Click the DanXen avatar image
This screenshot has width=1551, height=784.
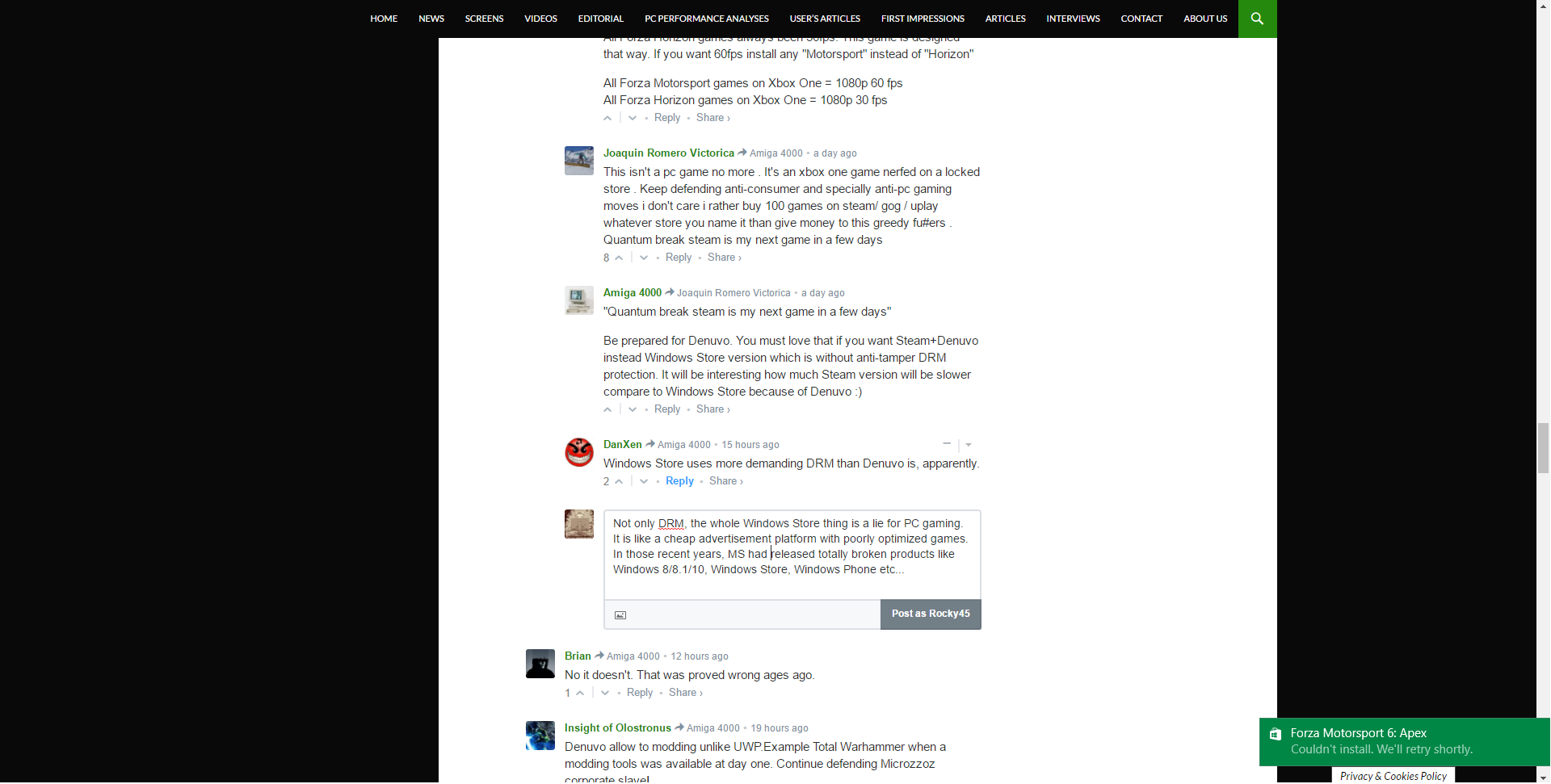click(578, 452)
